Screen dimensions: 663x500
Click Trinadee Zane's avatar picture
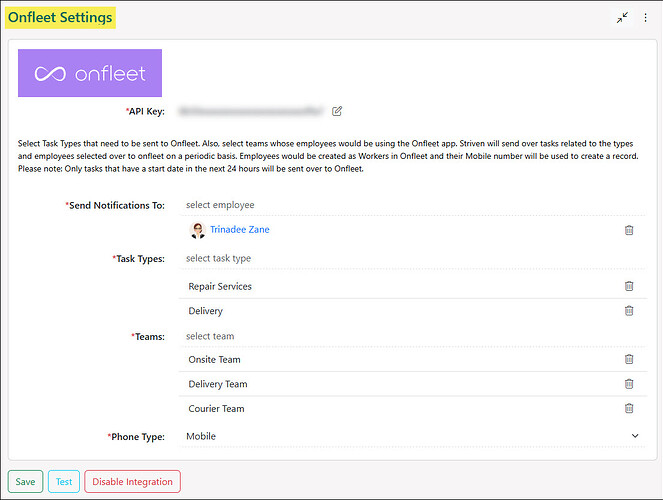click(x=197, y=230)
